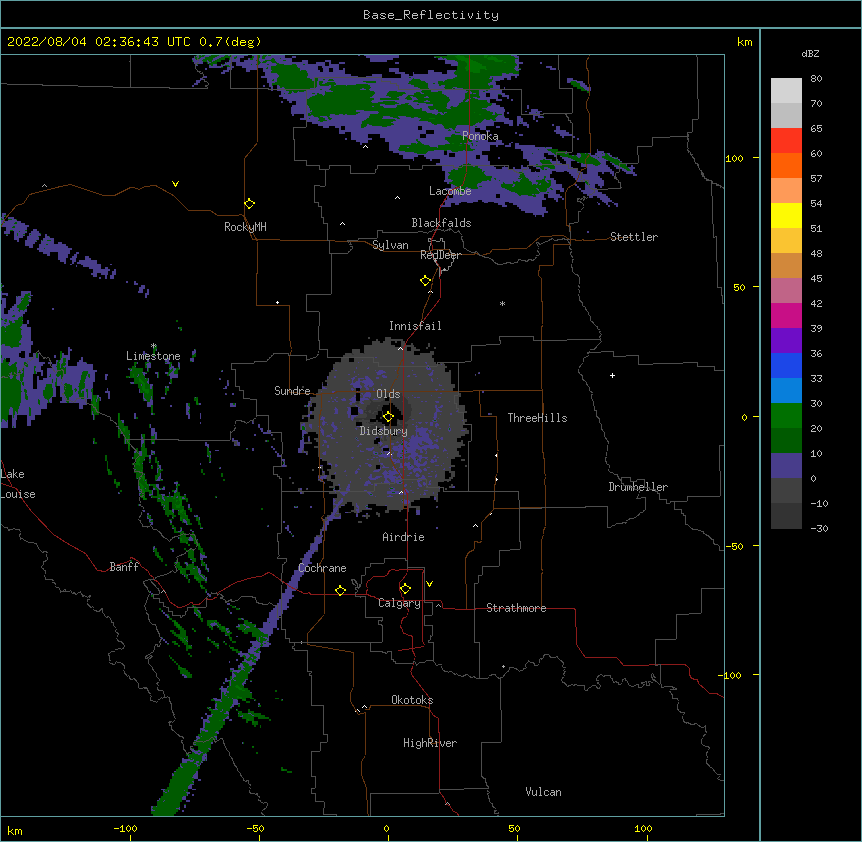
Task: Click the Didsbury city label
Action: [384, 431]
